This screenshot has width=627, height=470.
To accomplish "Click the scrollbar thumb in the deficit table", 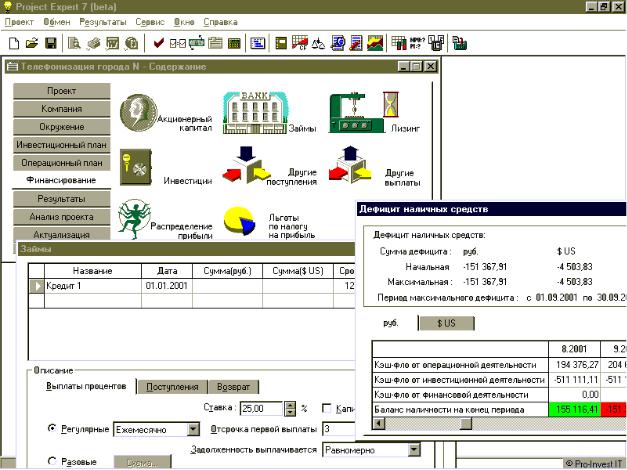I will 466,423.
